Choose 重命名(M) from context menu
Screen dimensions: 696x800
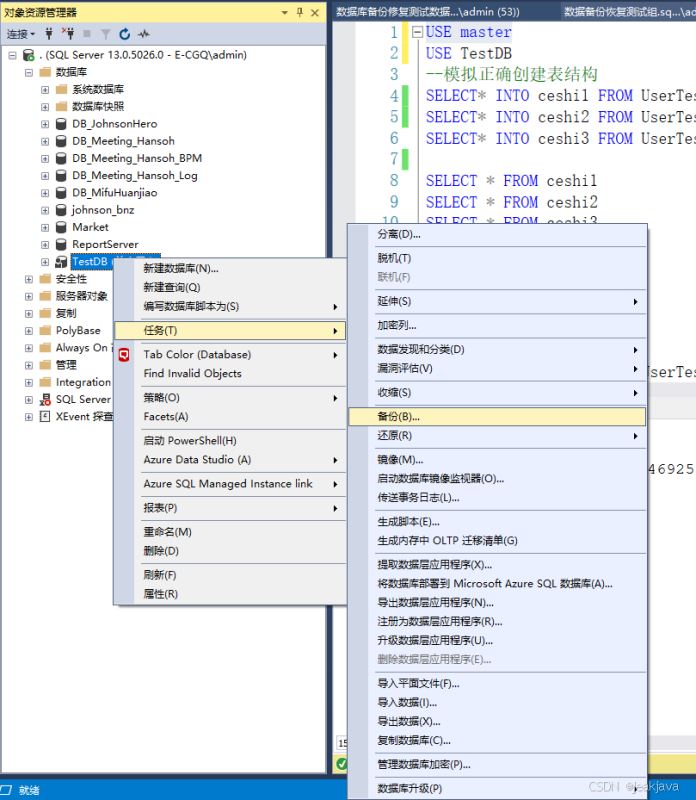(231, 532)
